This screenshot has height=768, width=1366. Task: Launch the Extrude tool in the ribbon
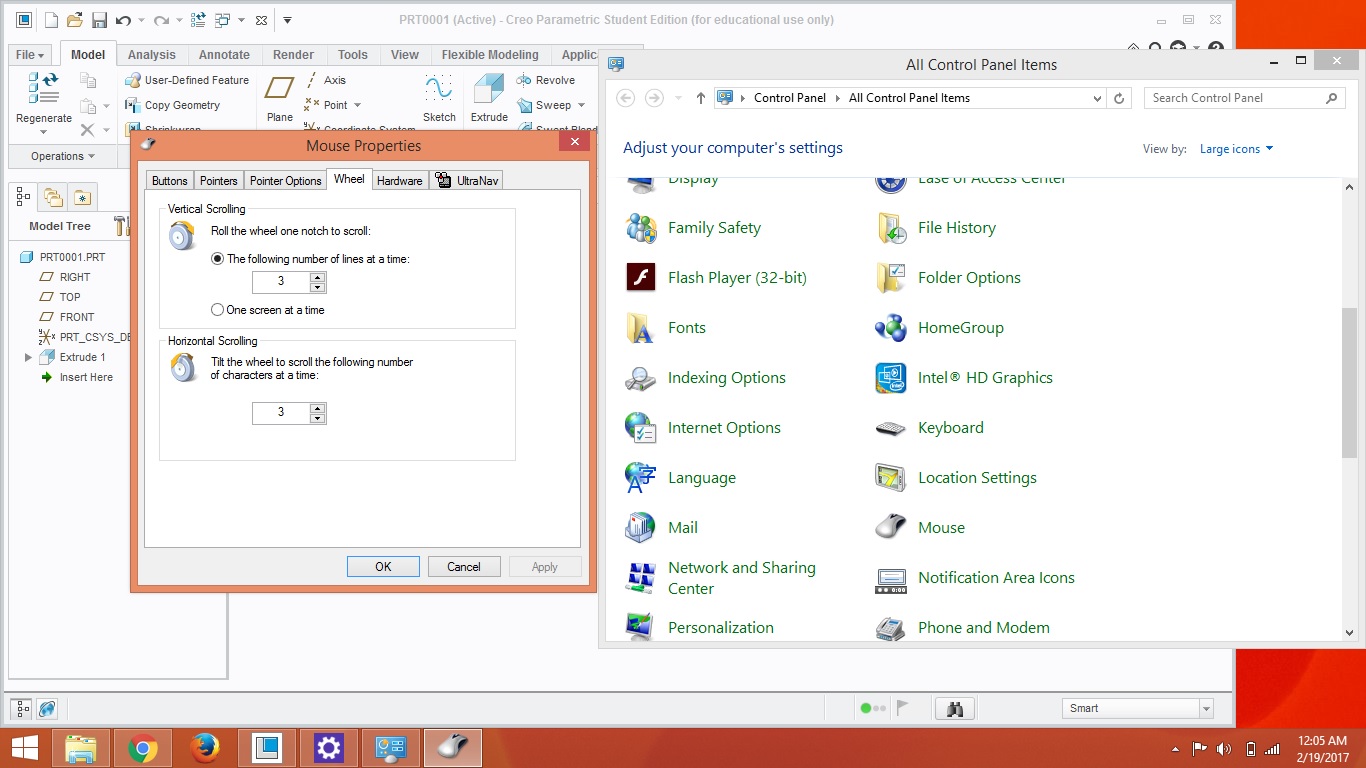[489, 99]
